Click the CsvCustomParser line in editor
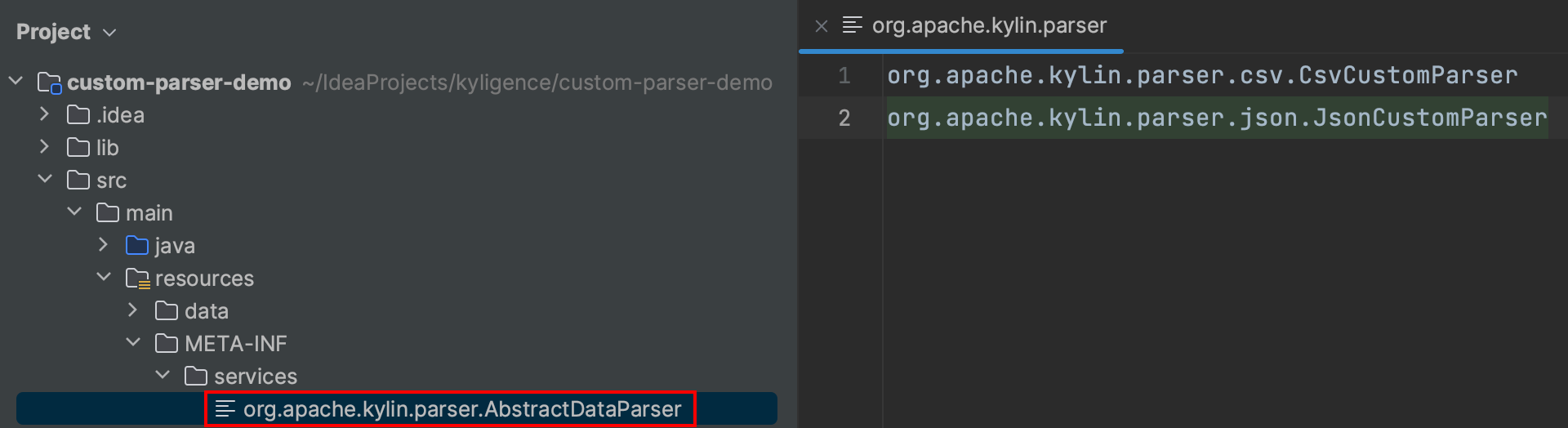 pyautogui.click(x=1201, y=76)
